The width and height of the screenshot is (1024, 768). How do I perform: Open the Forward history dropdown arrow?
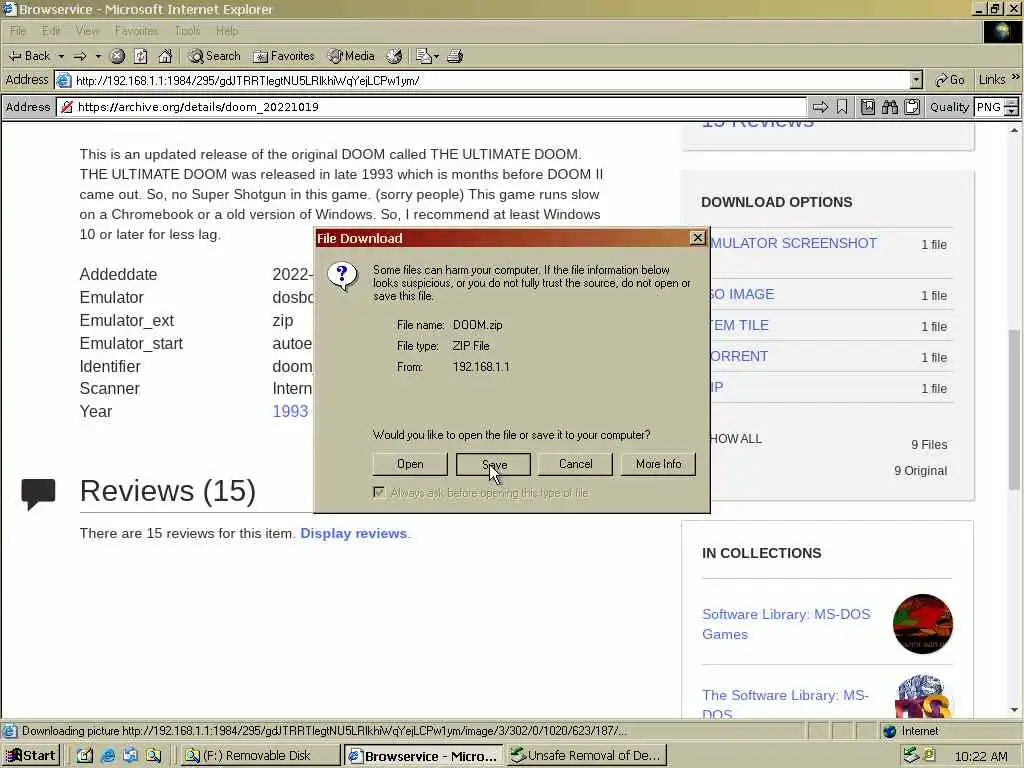(x=98, y=56)
